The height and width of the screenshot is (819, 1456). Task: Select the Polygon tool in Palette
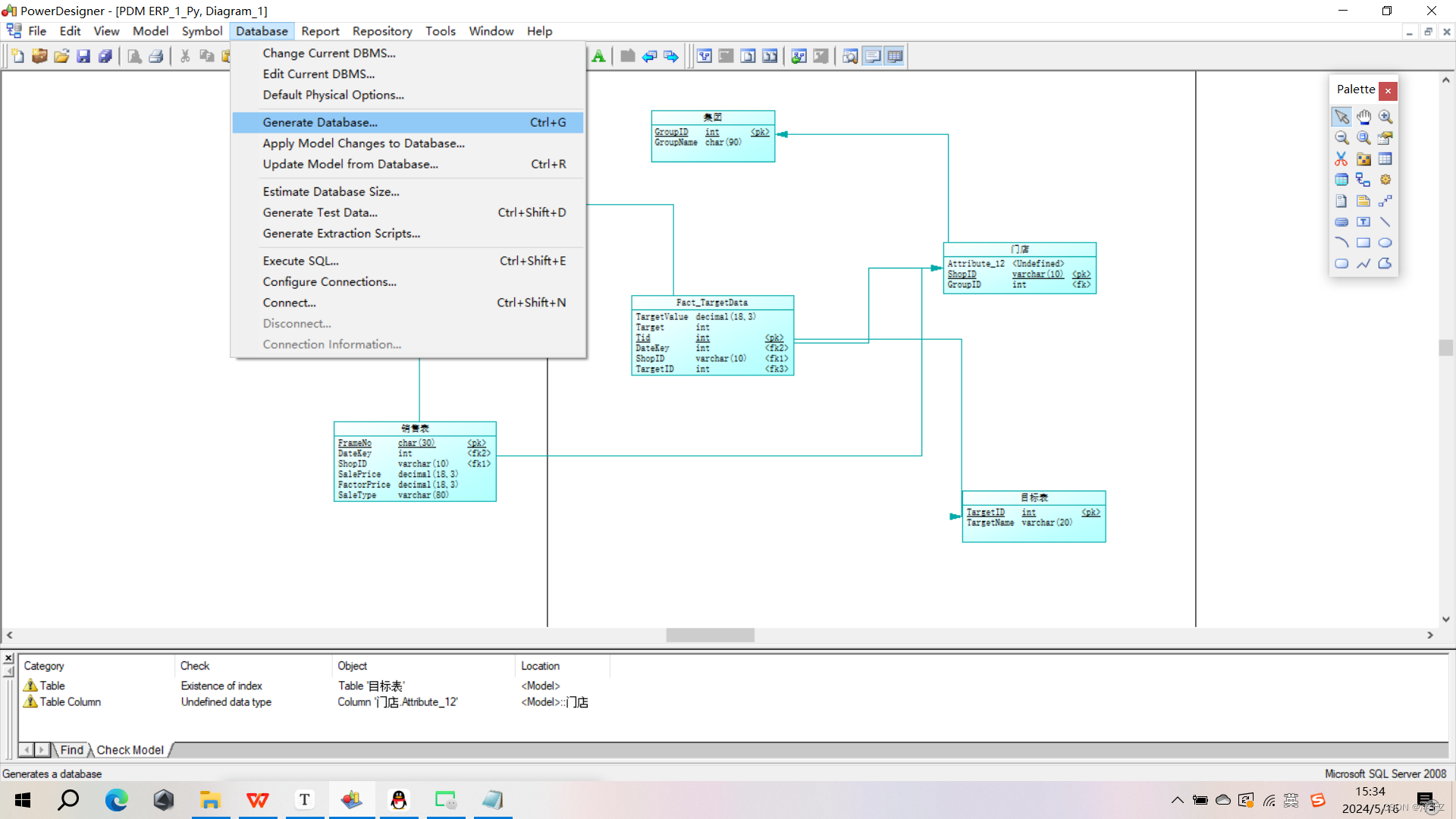tap(1385, 264)
